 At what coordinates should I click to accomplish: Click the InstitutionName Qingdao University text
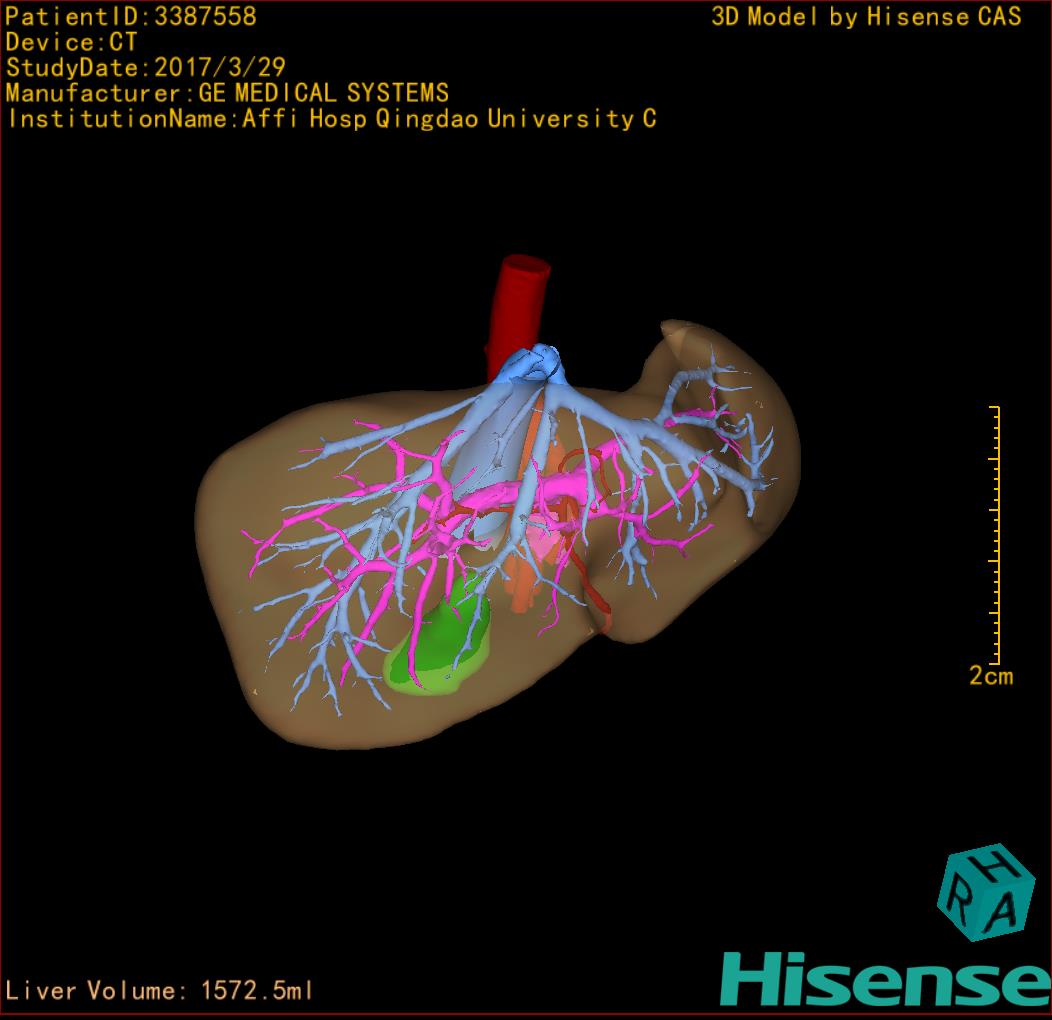point(332,119)
